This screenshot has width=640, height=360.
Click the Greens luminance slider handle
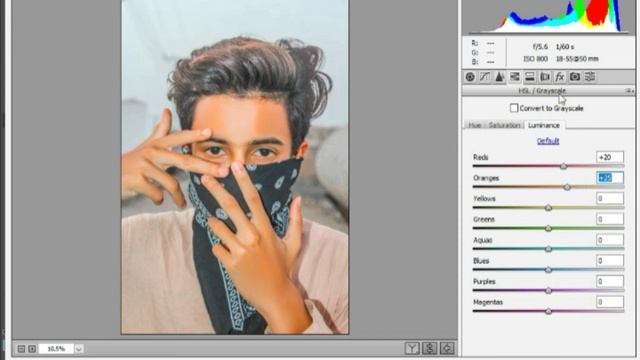pyautogui.click(x=549, y=228)
